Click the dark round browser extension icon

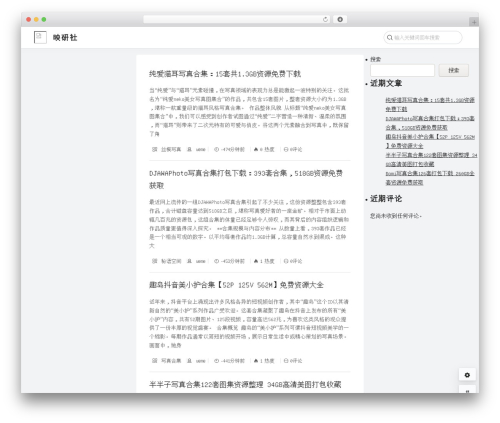[x=340, y=19]
